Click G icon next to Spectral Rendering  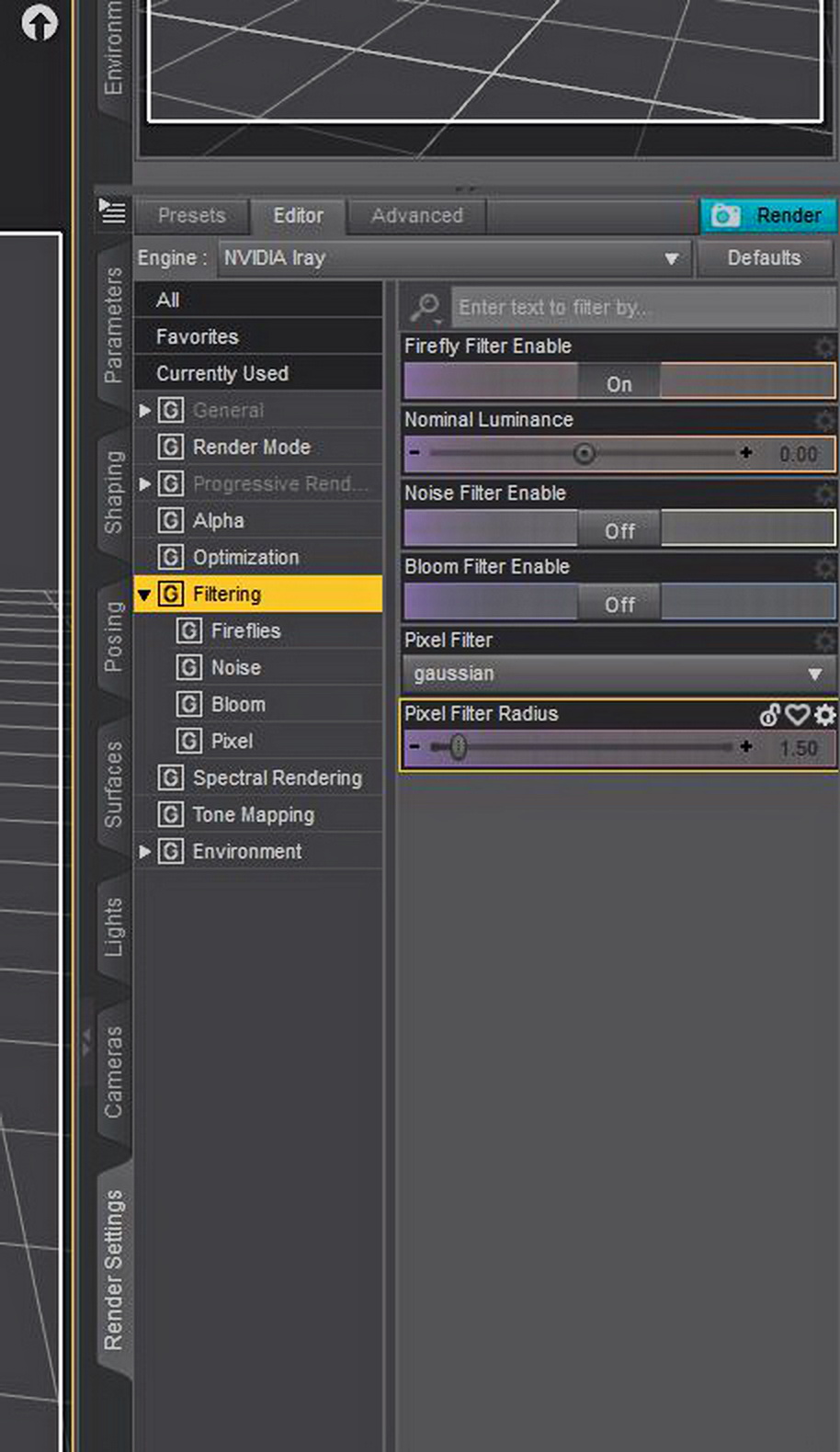pos(171,777)
